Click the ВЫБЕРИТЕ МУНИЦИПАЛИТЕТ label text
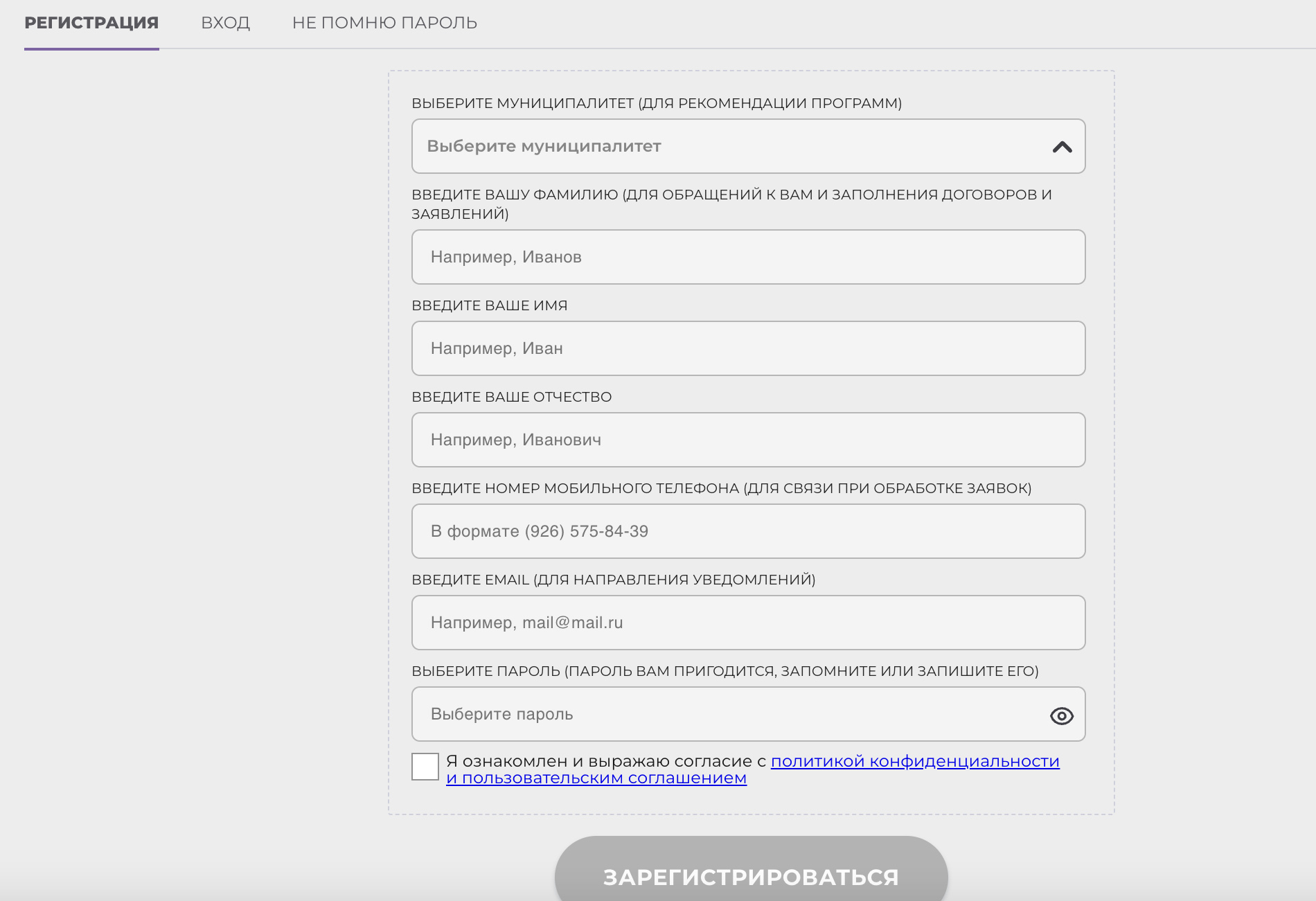This screenshot has width=1316, height=901. tap(657, 103)
